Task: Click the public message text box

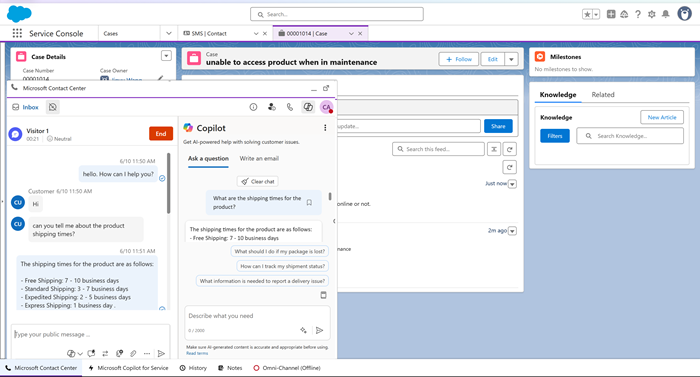Action: (90, 335)
